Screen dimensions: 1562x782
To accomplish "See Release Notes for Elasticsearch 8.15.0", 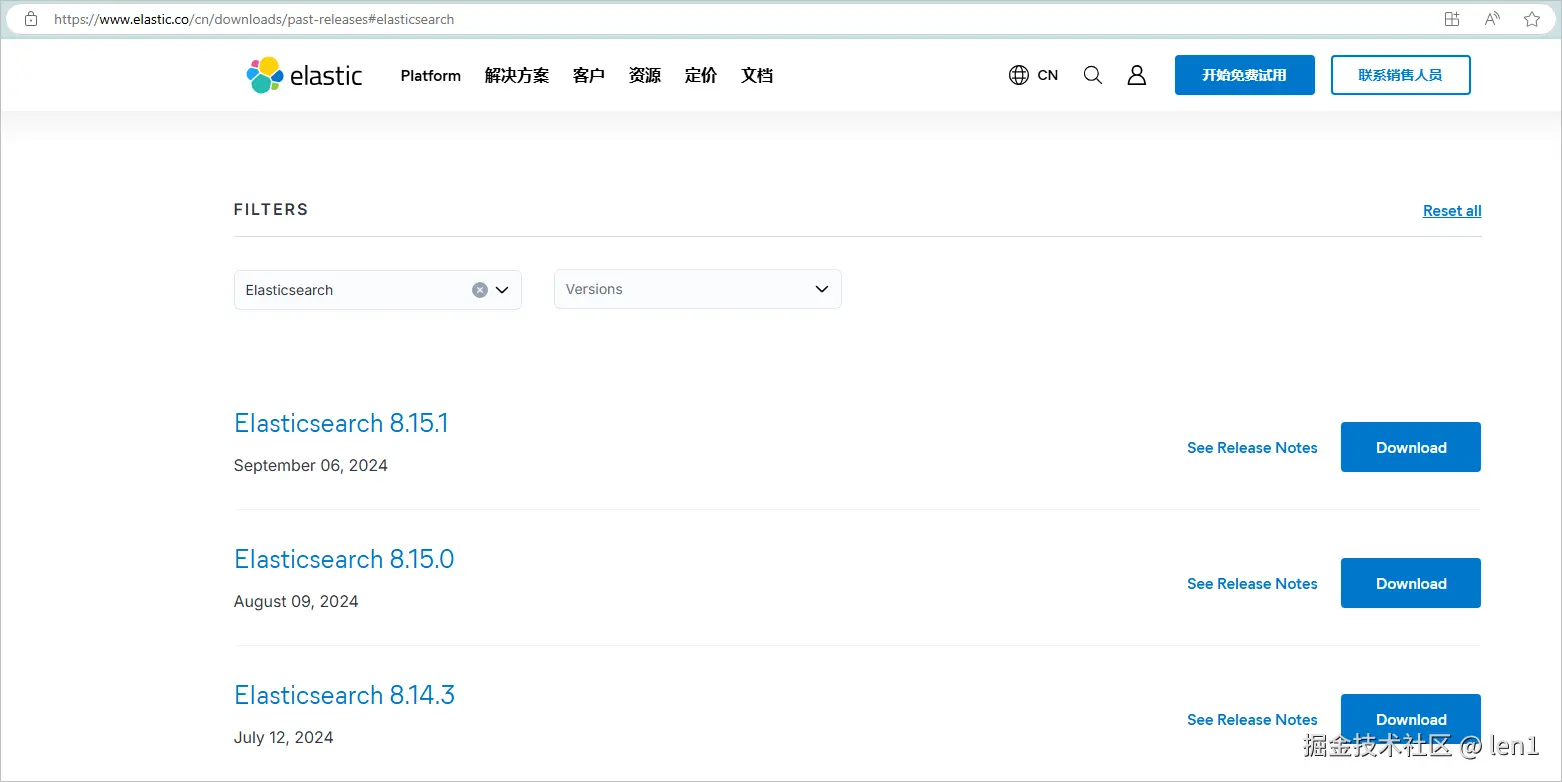I will point(1252,584).
